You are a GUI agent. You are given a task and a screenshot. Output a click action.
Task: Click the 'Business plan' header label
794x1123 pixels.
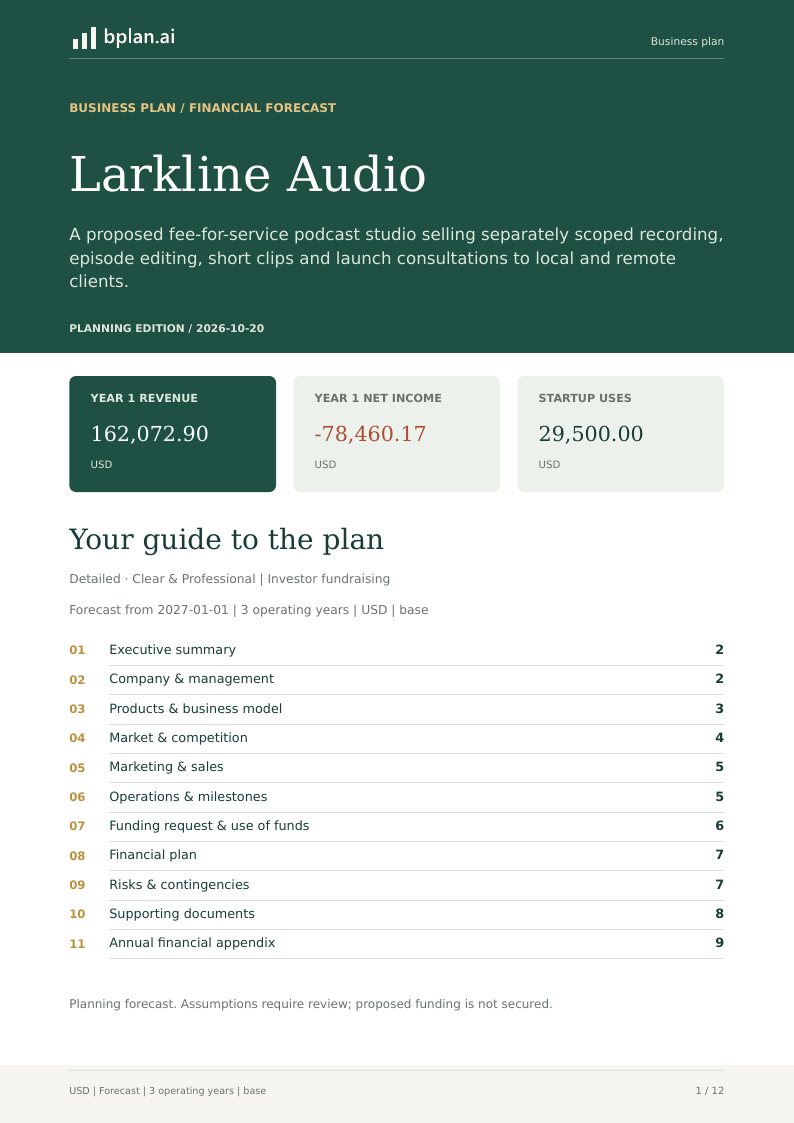coord(687,42)
